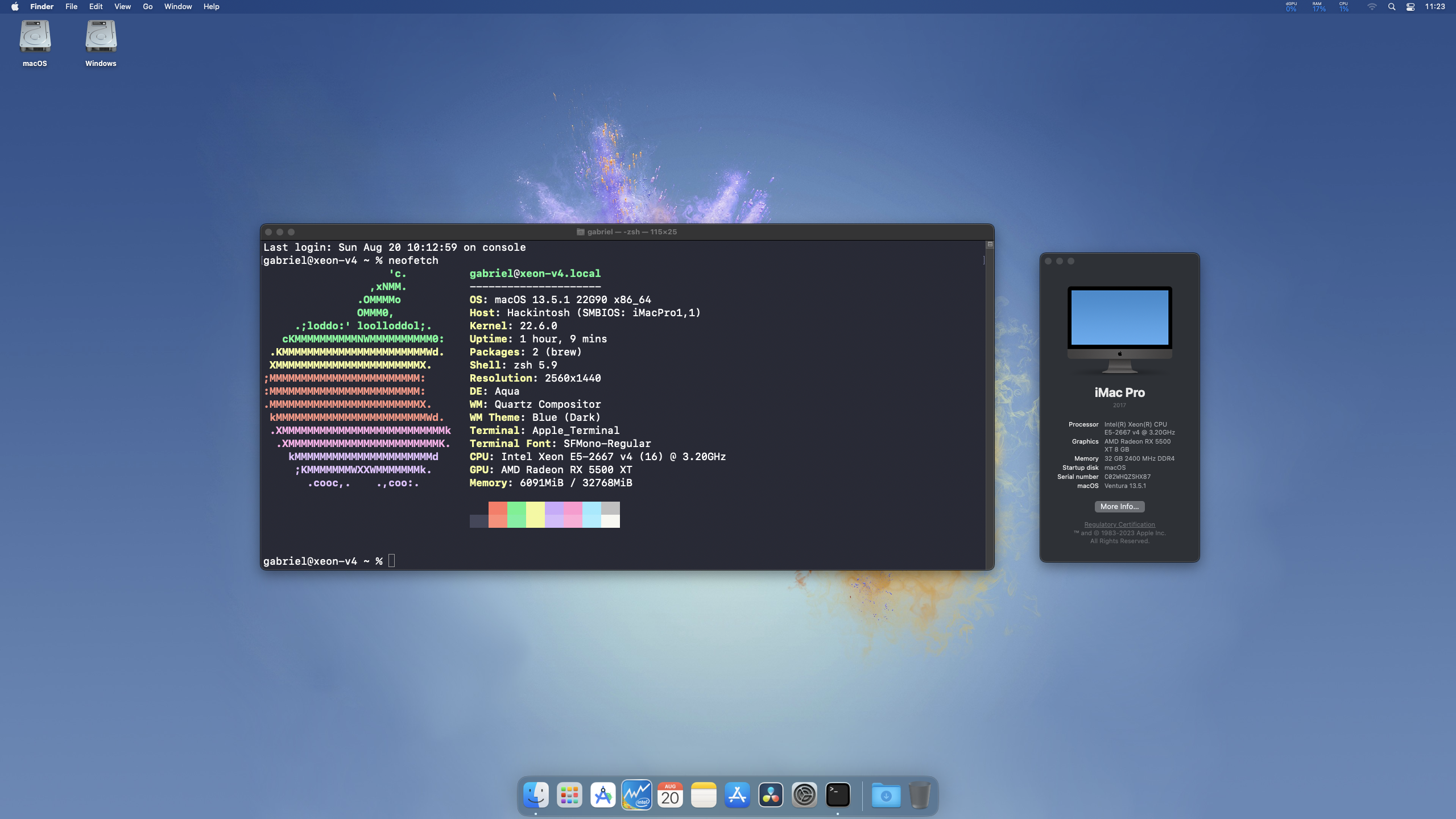Open the Trash in Dock
The image size is (1456, 819).
(920, 795)
